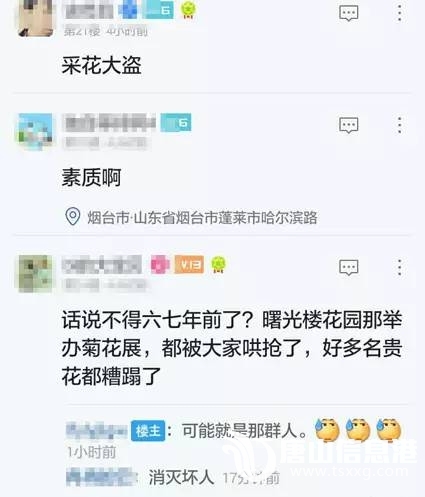Viewport: 425px width, 497px height.
Task: Tap reply icon on 采花大盗 comment
Action: click(x=349, y=13)
